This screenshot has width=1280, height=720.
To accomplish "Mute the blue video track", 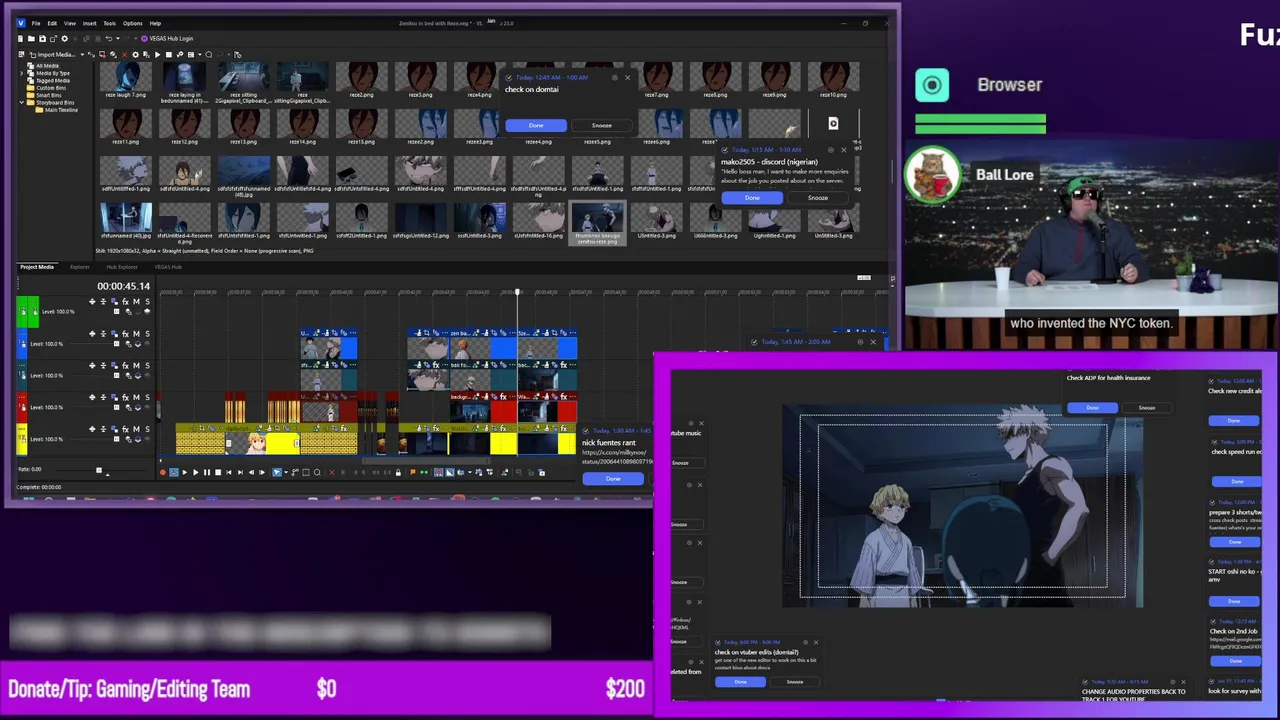I will 136,334.
